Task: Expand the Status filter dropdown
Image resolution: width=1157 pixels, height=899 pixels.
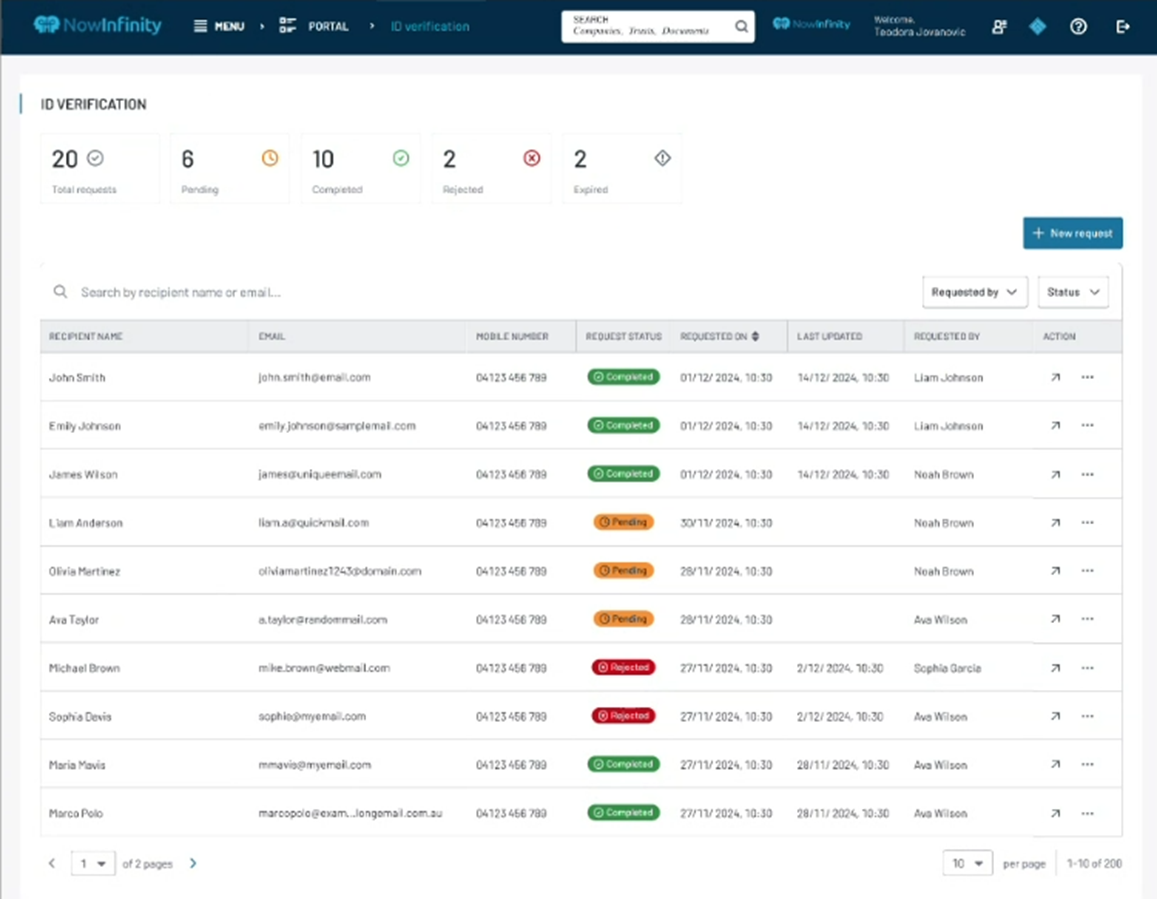Action: pyautogui.click(x=1072, y=292)
